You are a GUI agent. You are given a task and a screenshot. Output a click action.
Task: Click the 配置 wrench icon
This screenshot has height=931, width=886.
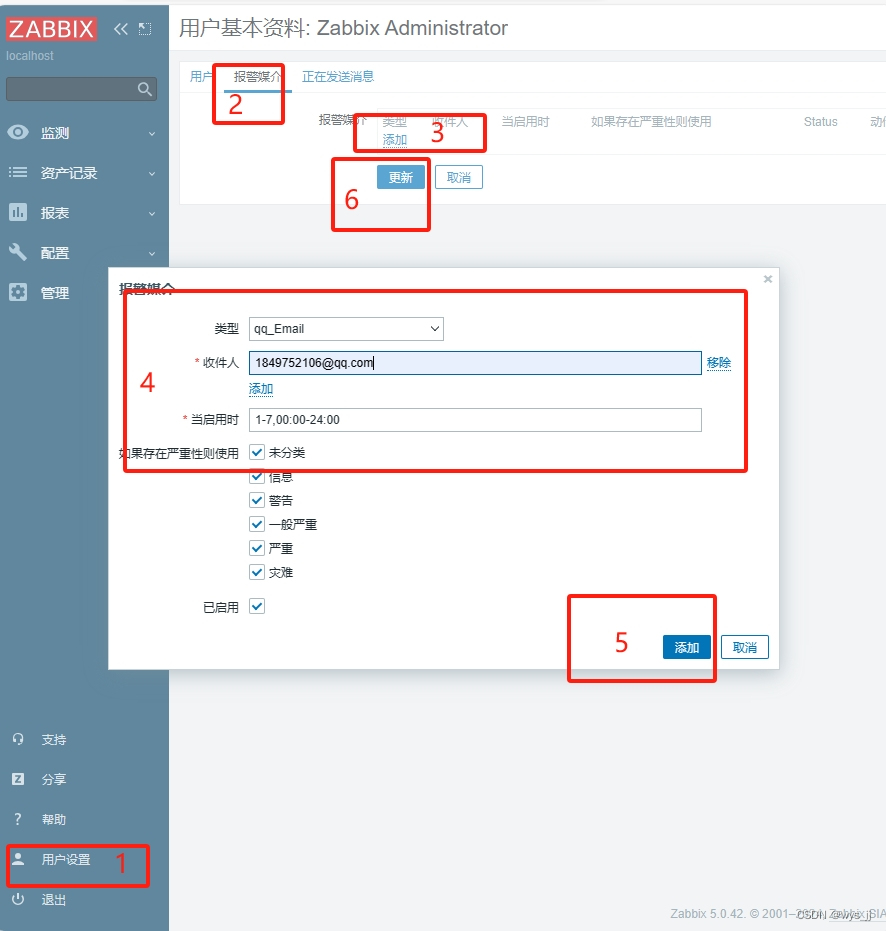point(18,252)
